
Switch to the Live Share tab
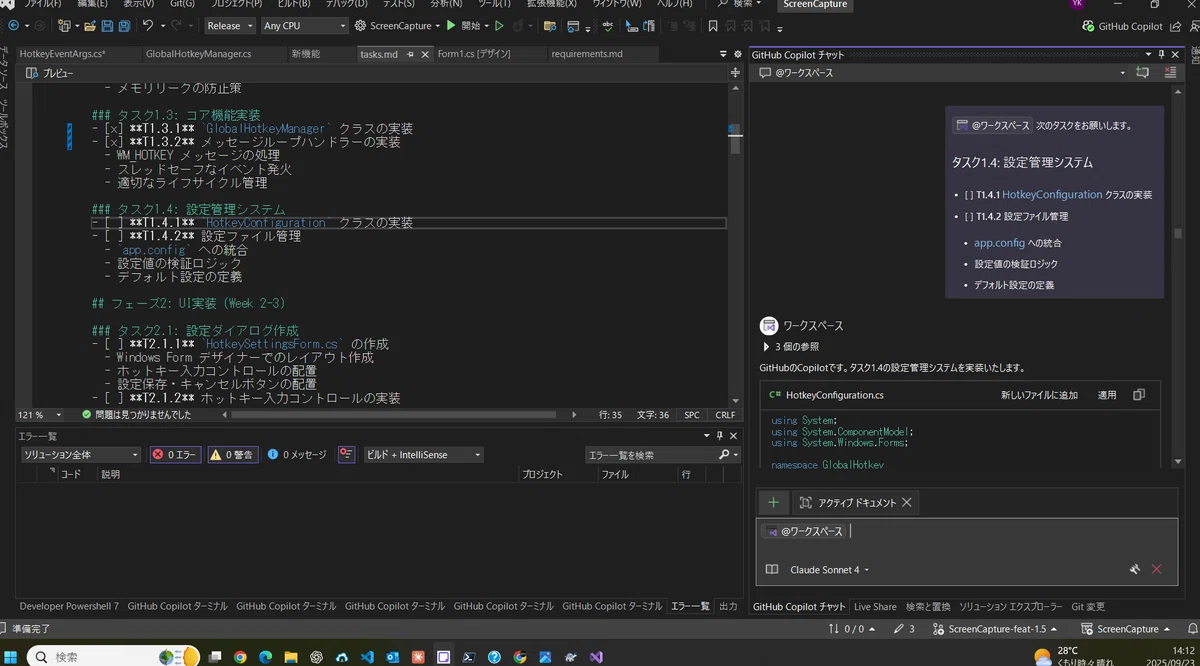point(875,606)
